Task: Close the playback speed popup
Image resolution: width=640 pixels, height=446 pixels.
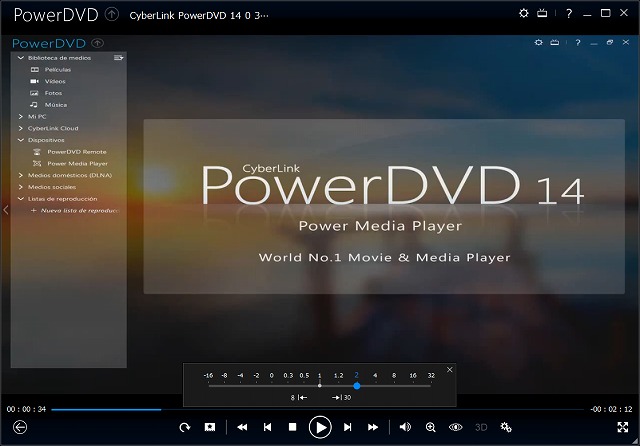Action: [x=449, y=370]
